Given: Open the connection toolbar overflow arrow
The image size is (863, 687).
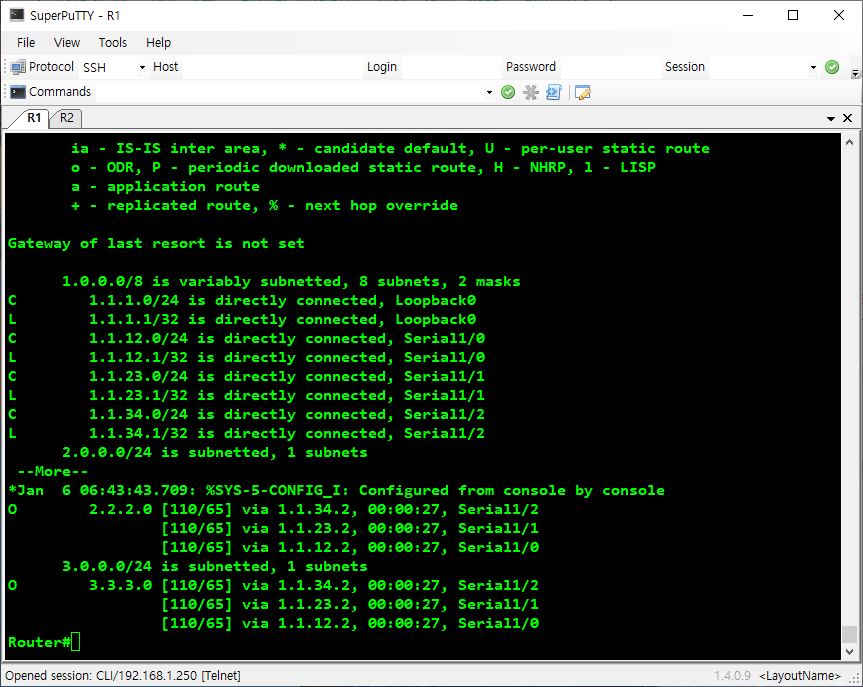Looking at the screenshot, I should click(x=855, y=72).
